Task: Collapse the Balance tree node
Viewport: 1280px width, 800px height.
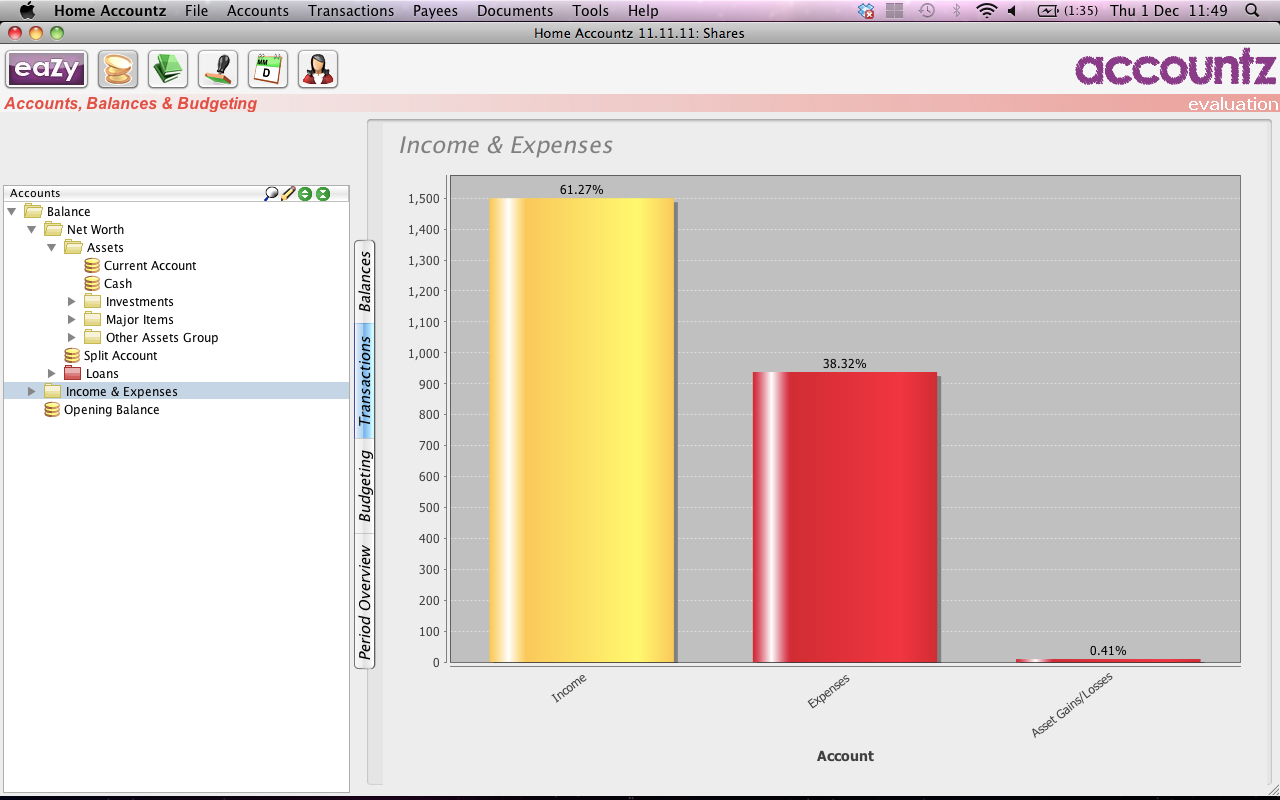Action: pos(12,211)
